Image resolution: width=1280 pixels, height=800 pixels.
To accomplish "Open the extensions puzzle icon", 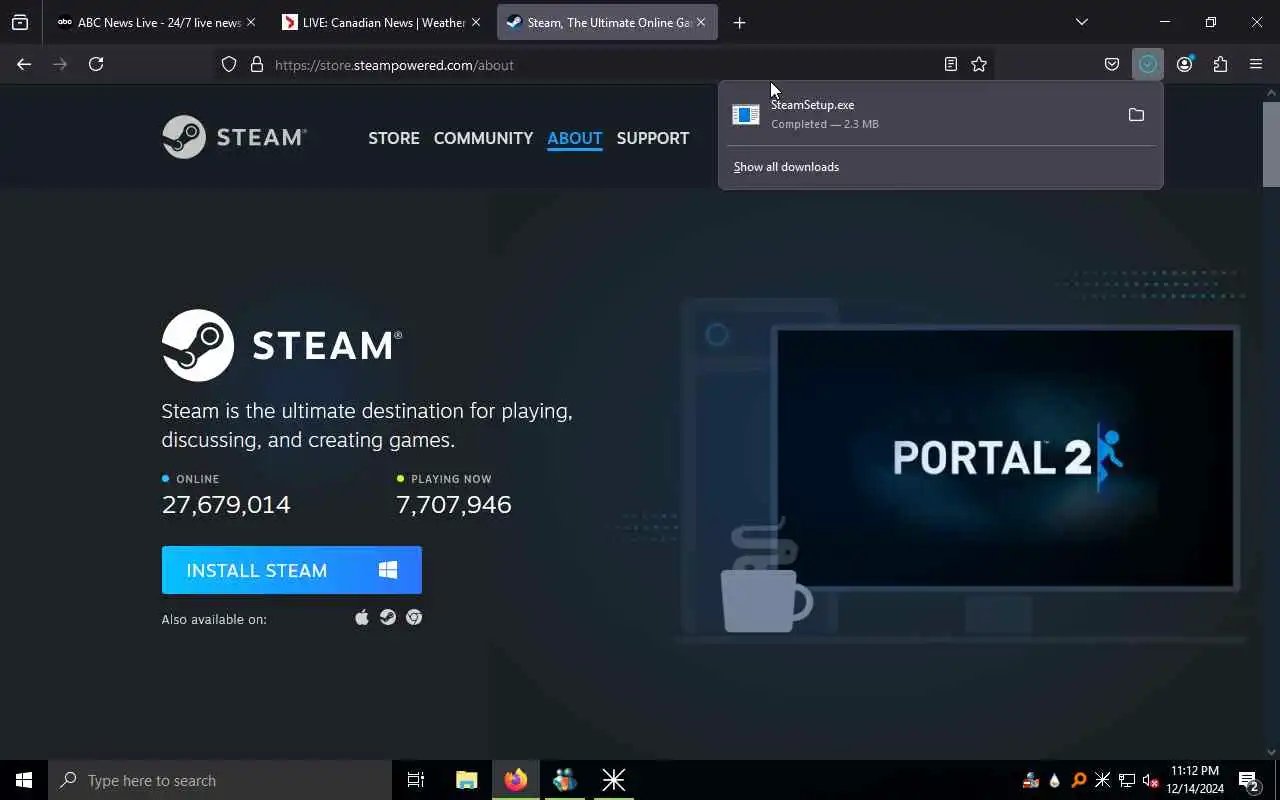I will point(1220,64).
